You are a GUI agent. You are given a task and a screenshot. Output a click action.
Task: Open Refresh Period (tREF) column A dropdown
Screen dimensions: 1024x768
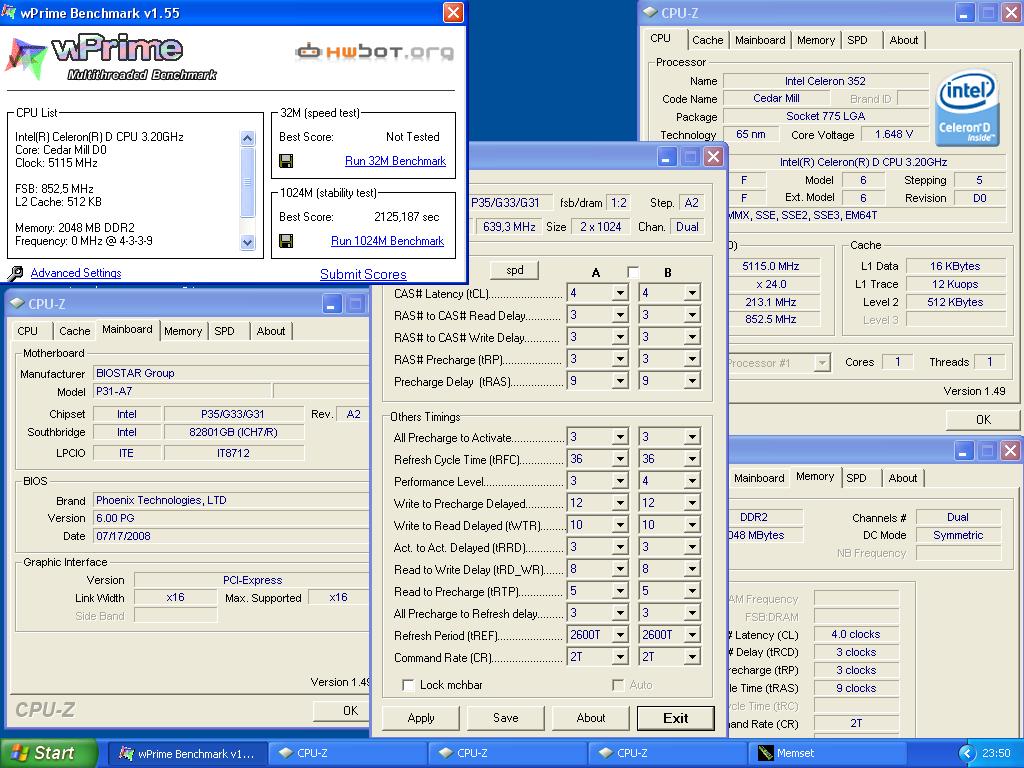click(620, 635)
